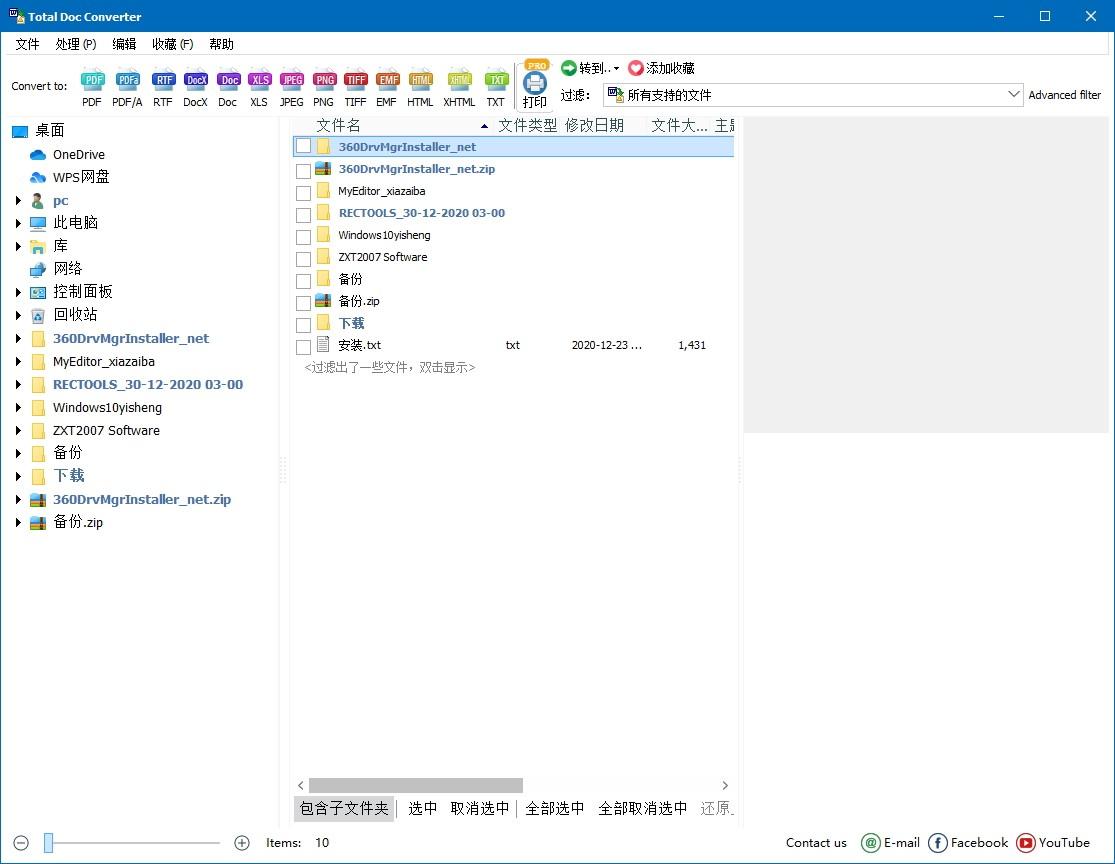Click Advanced filter link
The height and width of the screenshot is (864, 1115).
pyautogui.click(x=1065, y=95)
